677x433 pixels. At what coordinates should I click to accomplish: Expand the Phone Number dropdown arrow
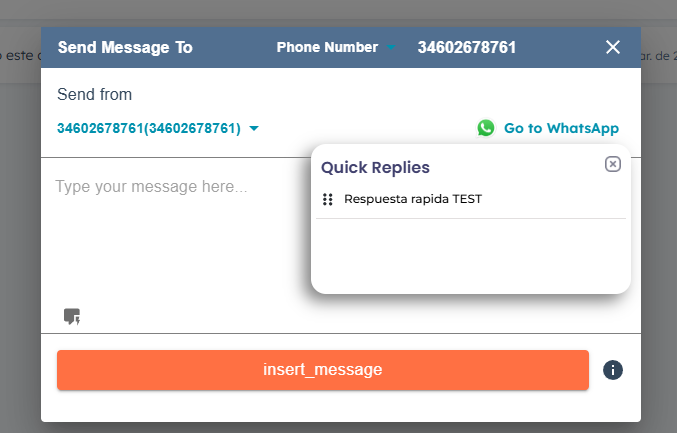pyautogui.click(x=393, y=48)
